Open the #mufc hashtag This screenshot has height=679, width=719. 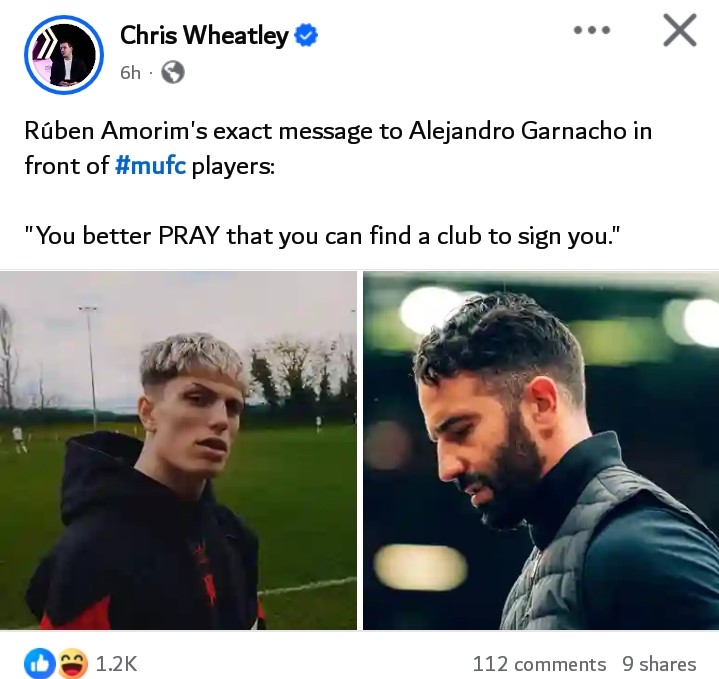coord(151,165)
